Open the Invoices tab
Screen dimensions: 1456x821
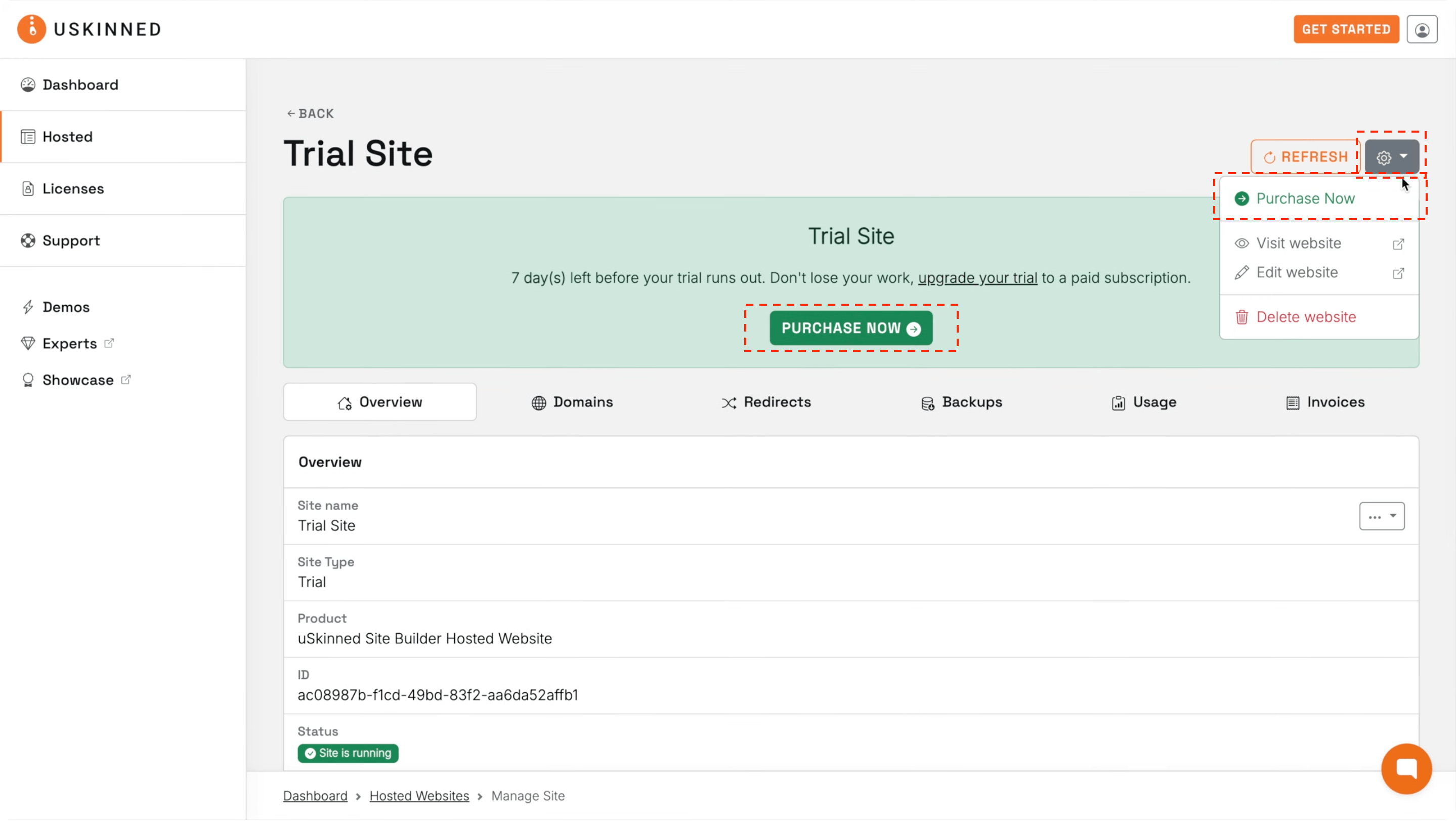[x=1324, y=402]
